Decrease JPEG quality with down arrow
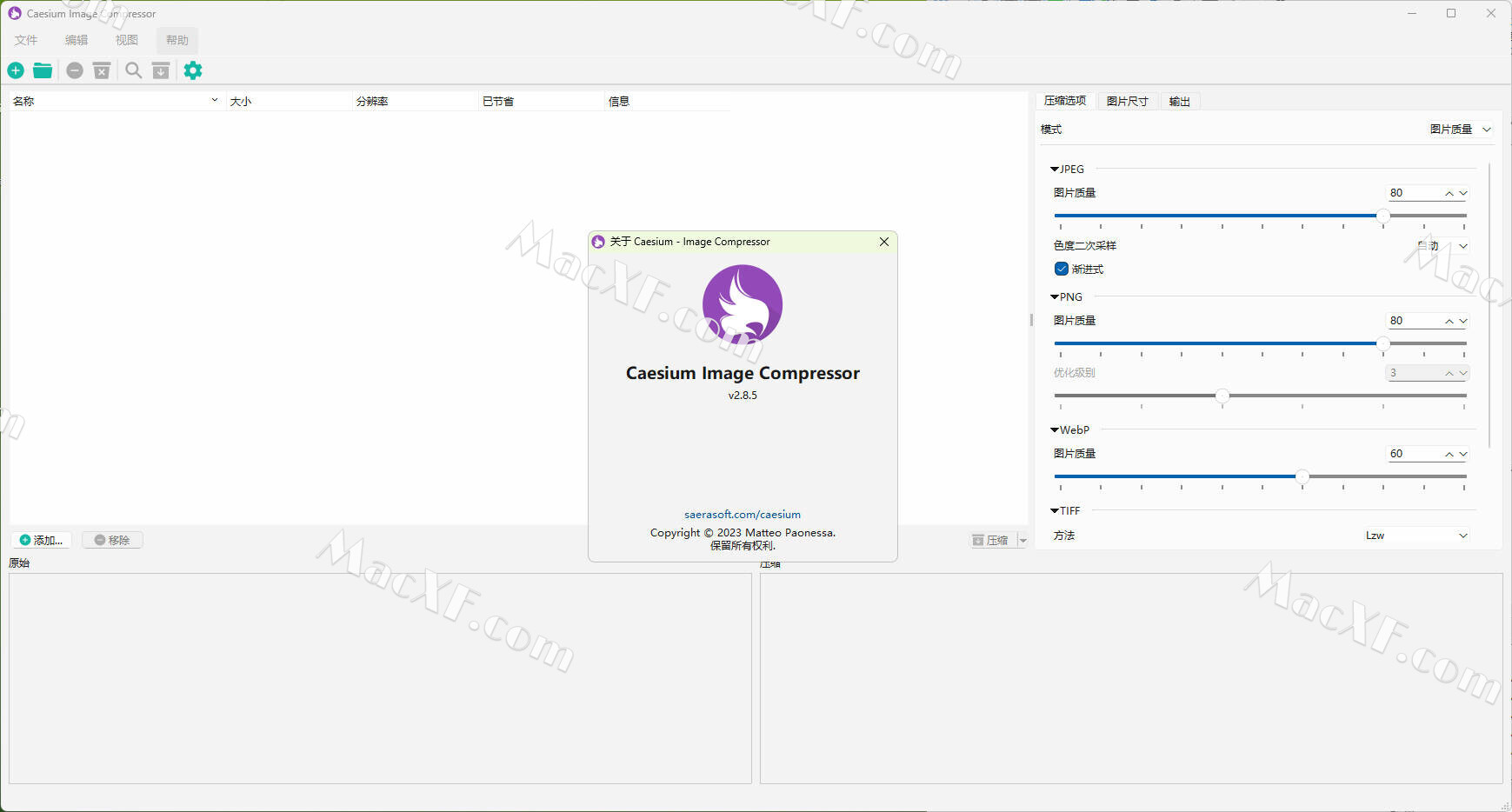 [1463, 193]
